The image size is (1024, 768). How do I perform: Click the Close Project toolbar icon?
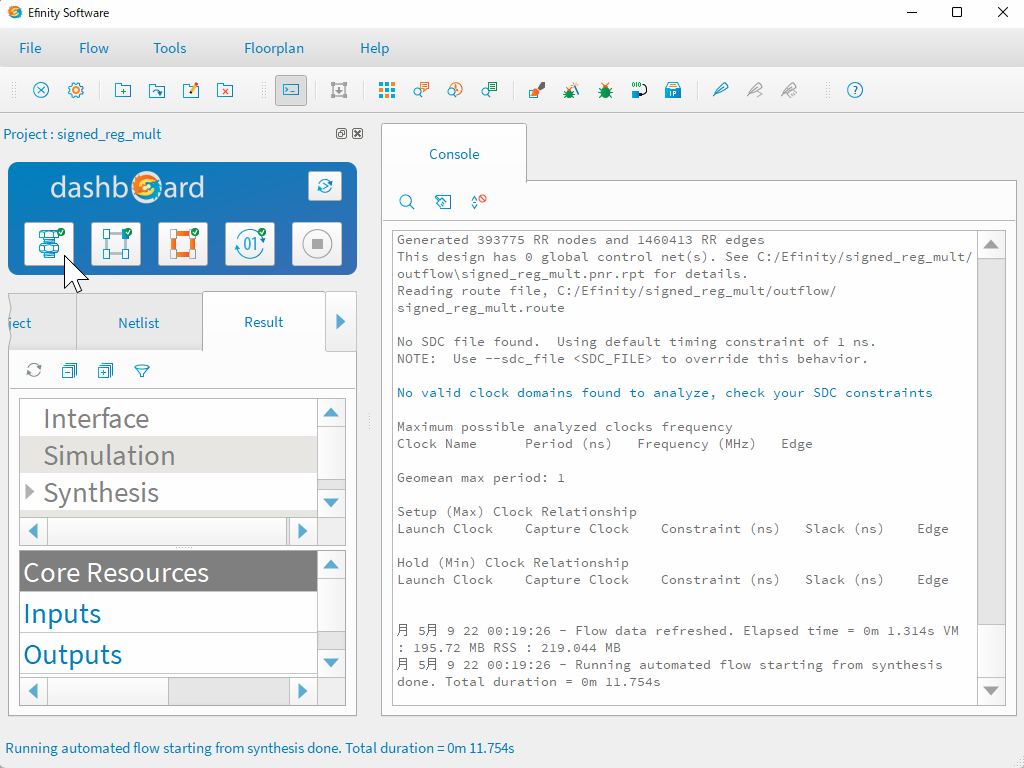point(41,90)
